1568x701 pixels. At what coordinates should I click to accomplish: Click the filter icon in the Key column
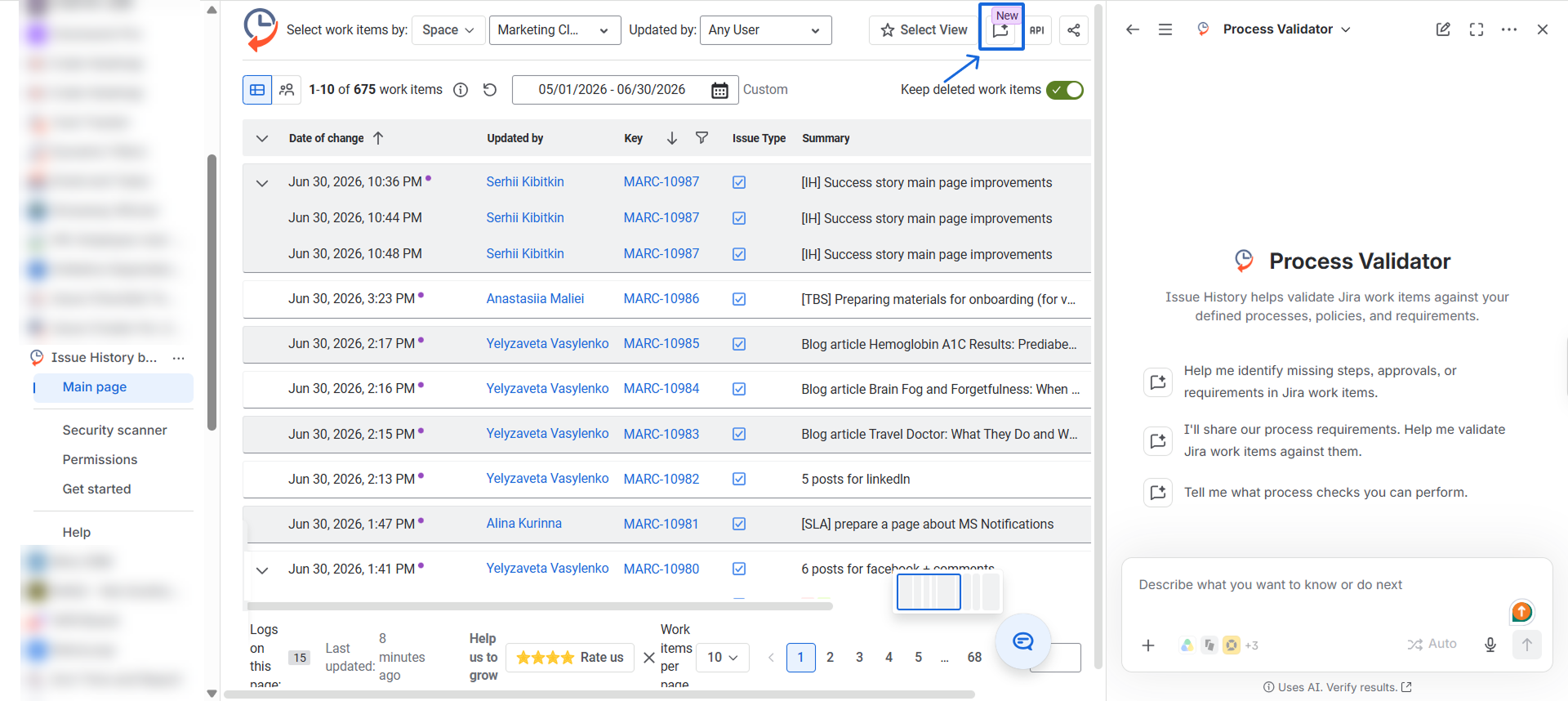click(x=702, y=138)
